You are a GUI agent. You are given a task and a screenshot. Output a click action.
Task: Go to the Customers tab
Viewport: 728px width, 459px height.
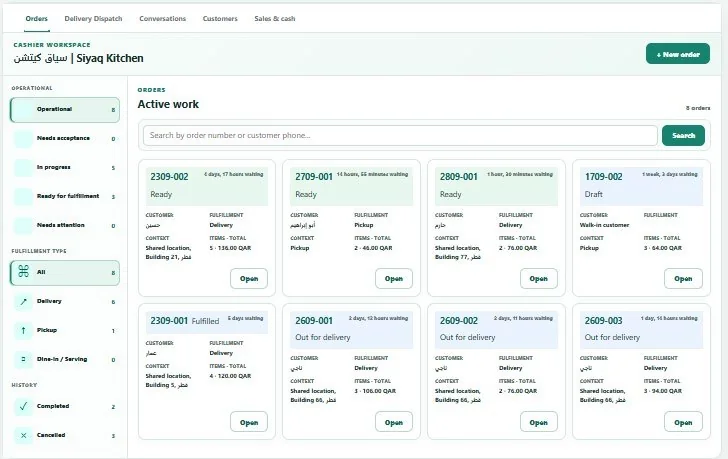pos(220,19)
